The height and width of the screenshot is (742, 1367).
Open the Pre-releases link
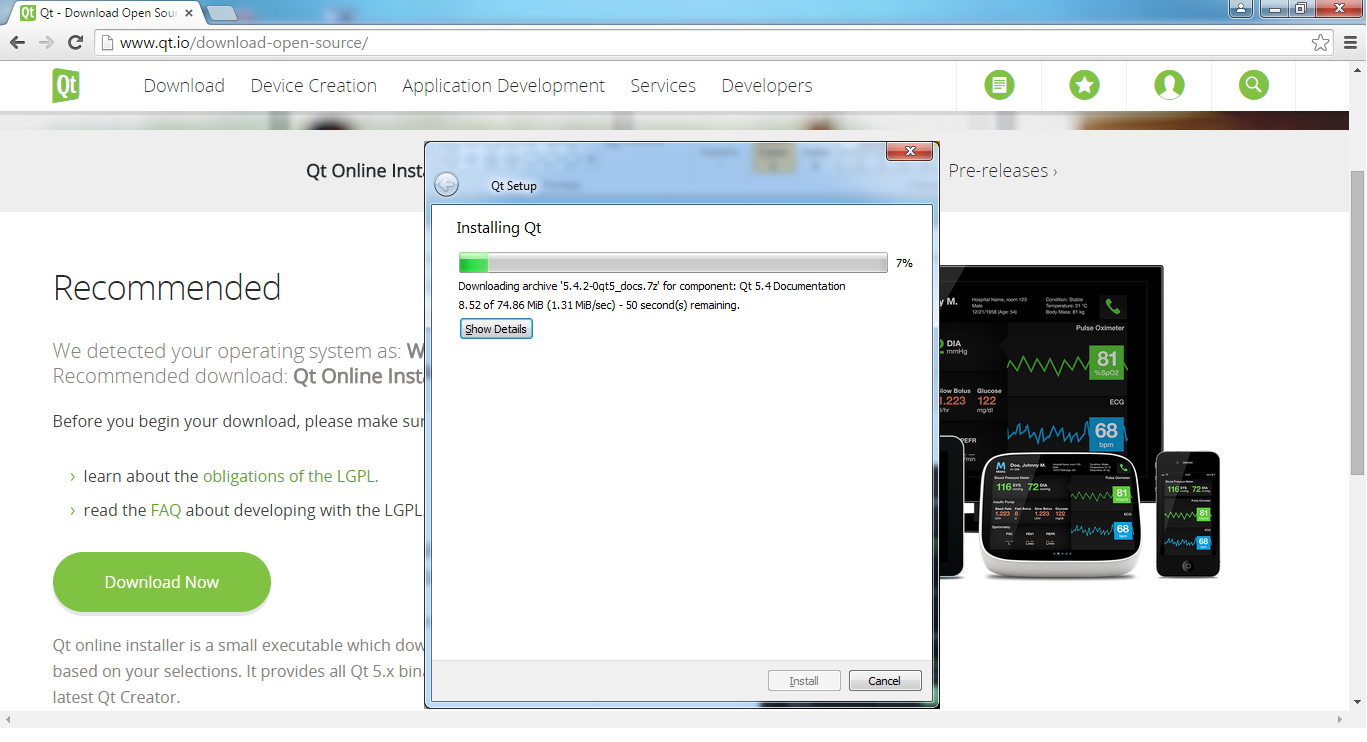click(x=1003, y=171)
